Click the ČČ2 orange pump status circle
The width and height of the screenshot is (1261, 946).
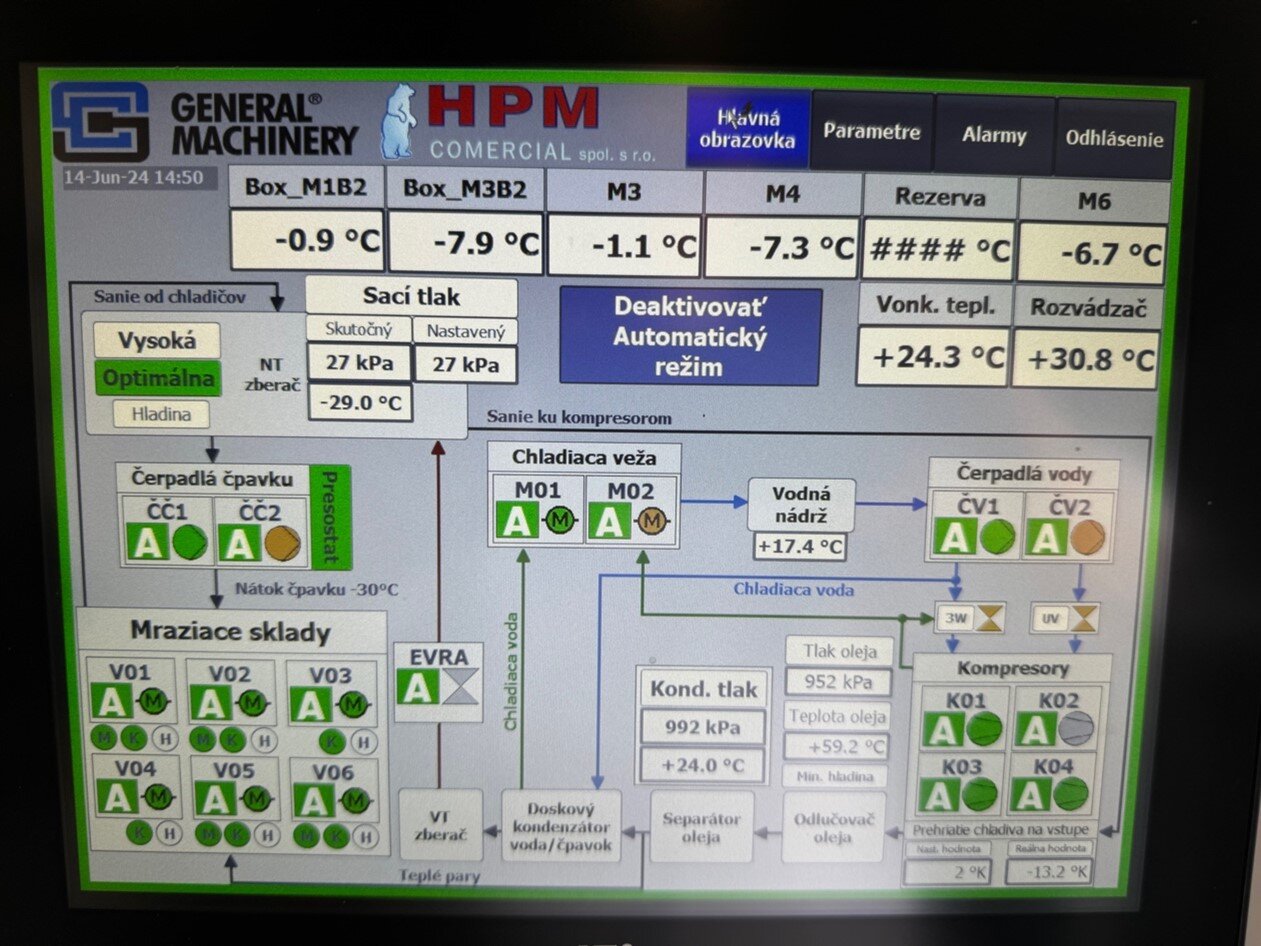282,543
